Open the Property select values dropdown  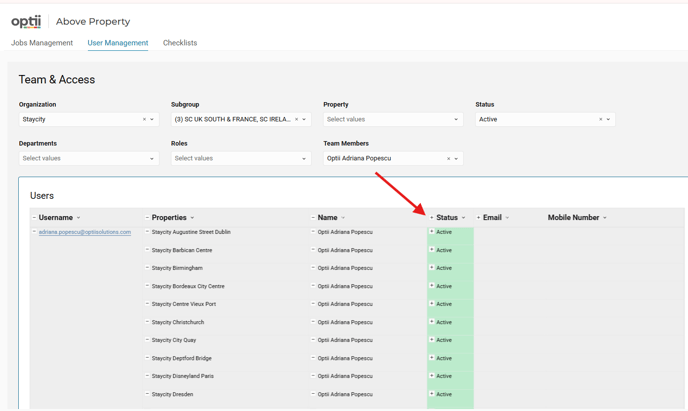[393, 119]
